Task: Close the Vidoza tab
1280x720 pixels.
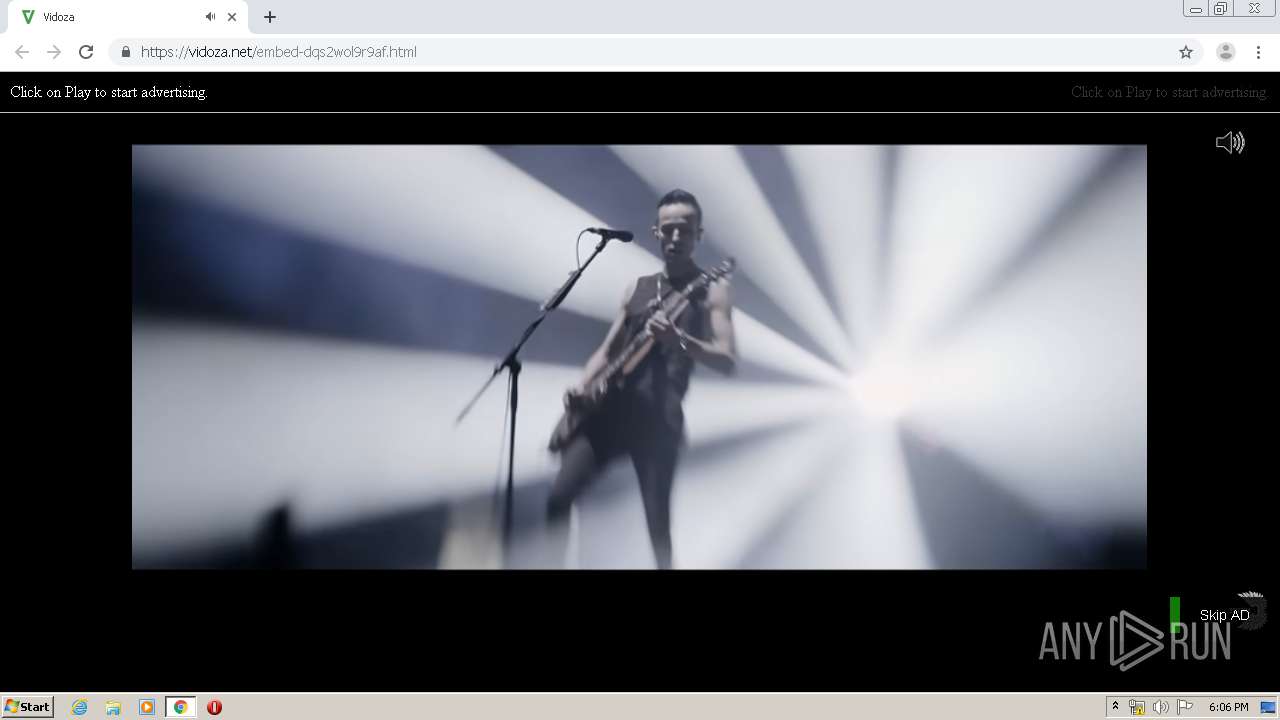Action: click(x=232, y=17)
